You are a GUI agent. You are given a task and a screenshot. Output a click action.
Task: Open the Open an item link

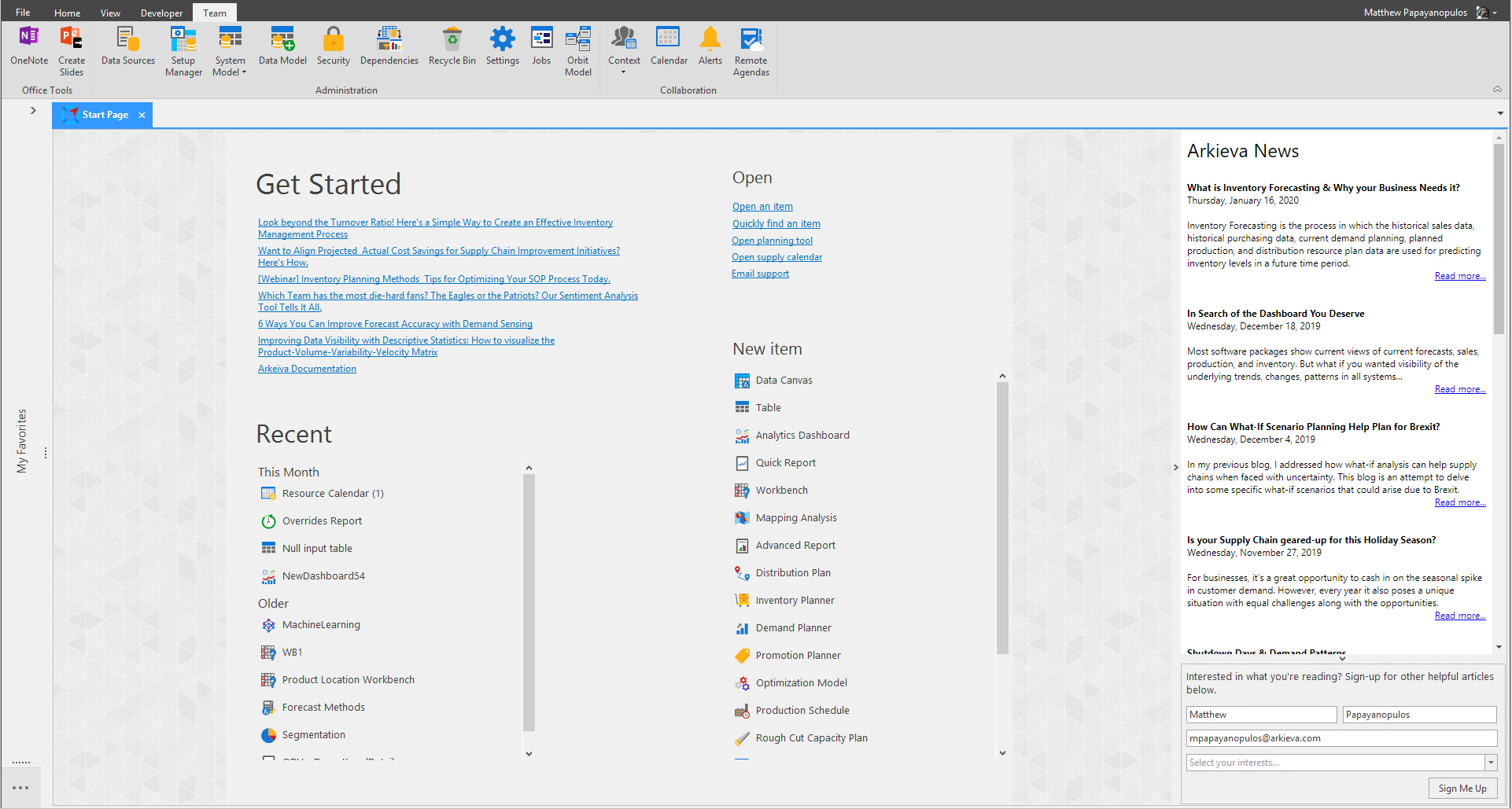coord(762,207)
